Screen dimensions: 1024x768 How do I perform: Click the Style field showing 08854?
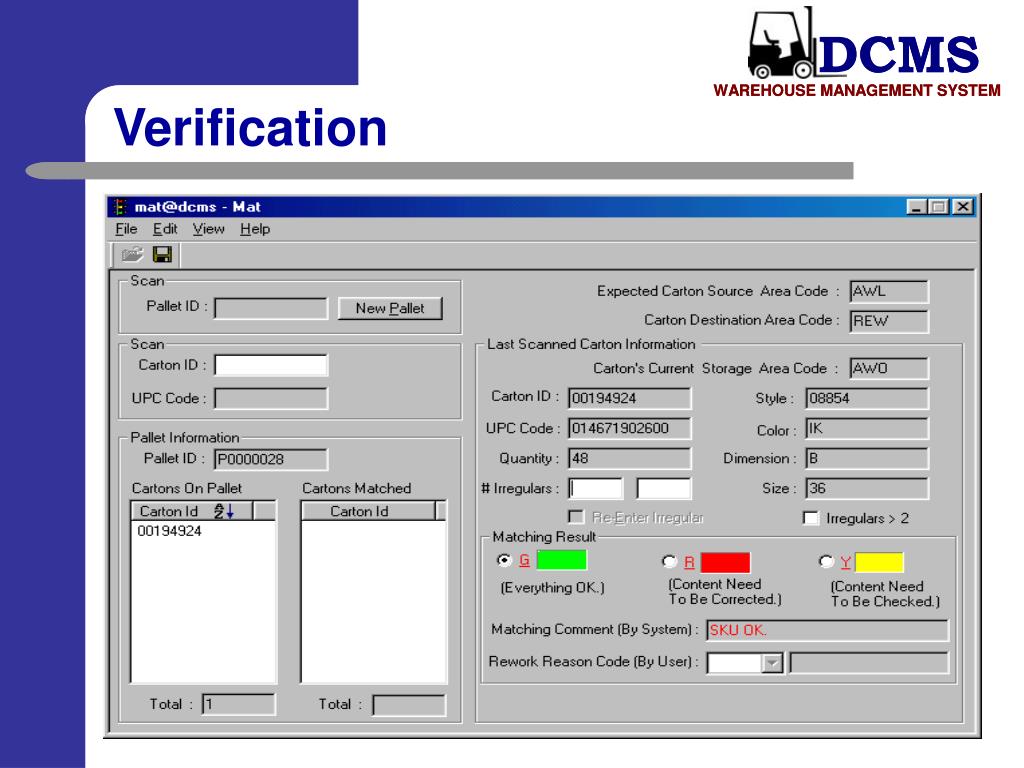867,398
